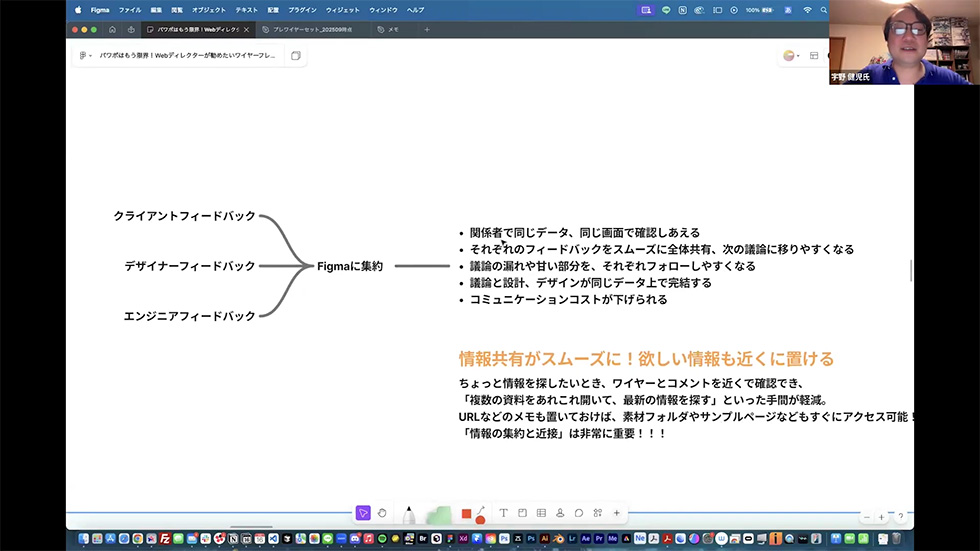Screen dimensions: 980x551
Task: Open Finder in the Dock
Action: 83,539
